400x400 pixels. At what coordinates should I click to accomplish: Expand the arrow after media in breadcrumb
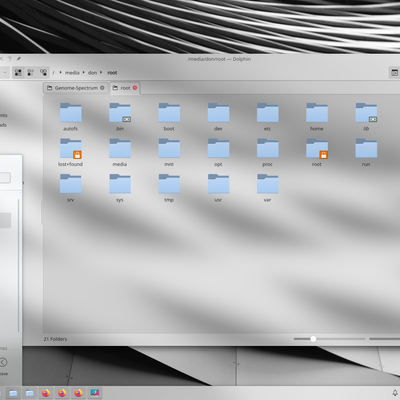84,72
